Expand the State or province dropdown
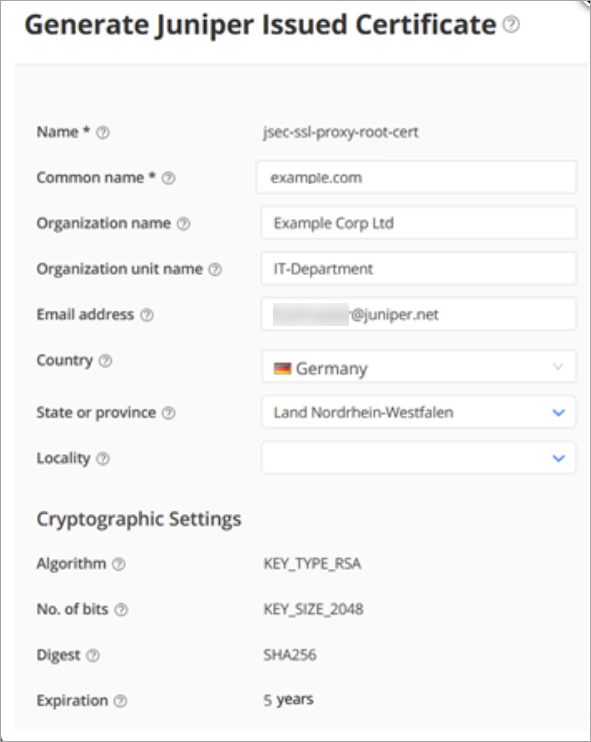The image size is (591, 742). tap(419, 412)
